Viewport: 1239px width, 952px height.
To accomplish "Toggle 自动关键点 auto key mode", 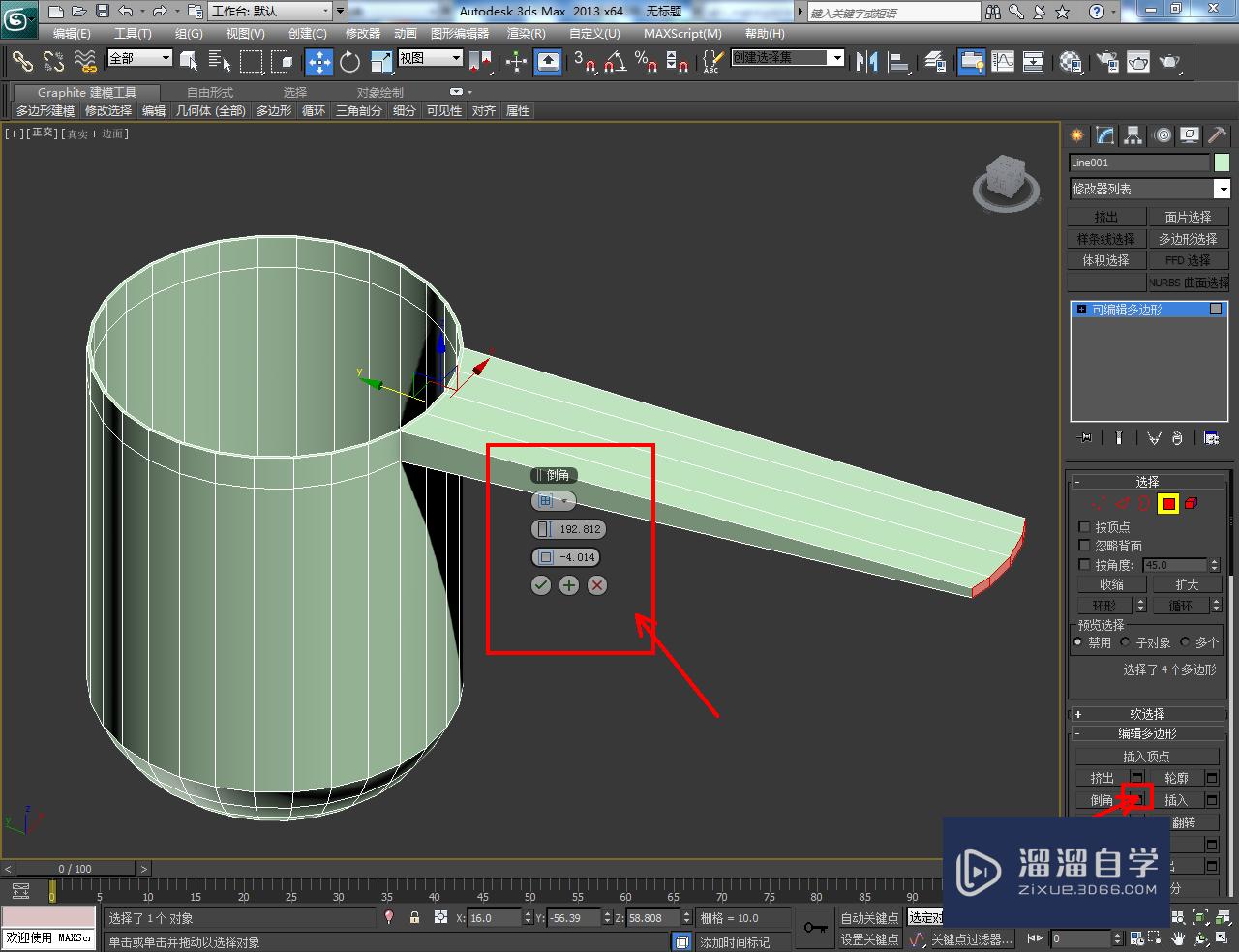I will 869,918.
